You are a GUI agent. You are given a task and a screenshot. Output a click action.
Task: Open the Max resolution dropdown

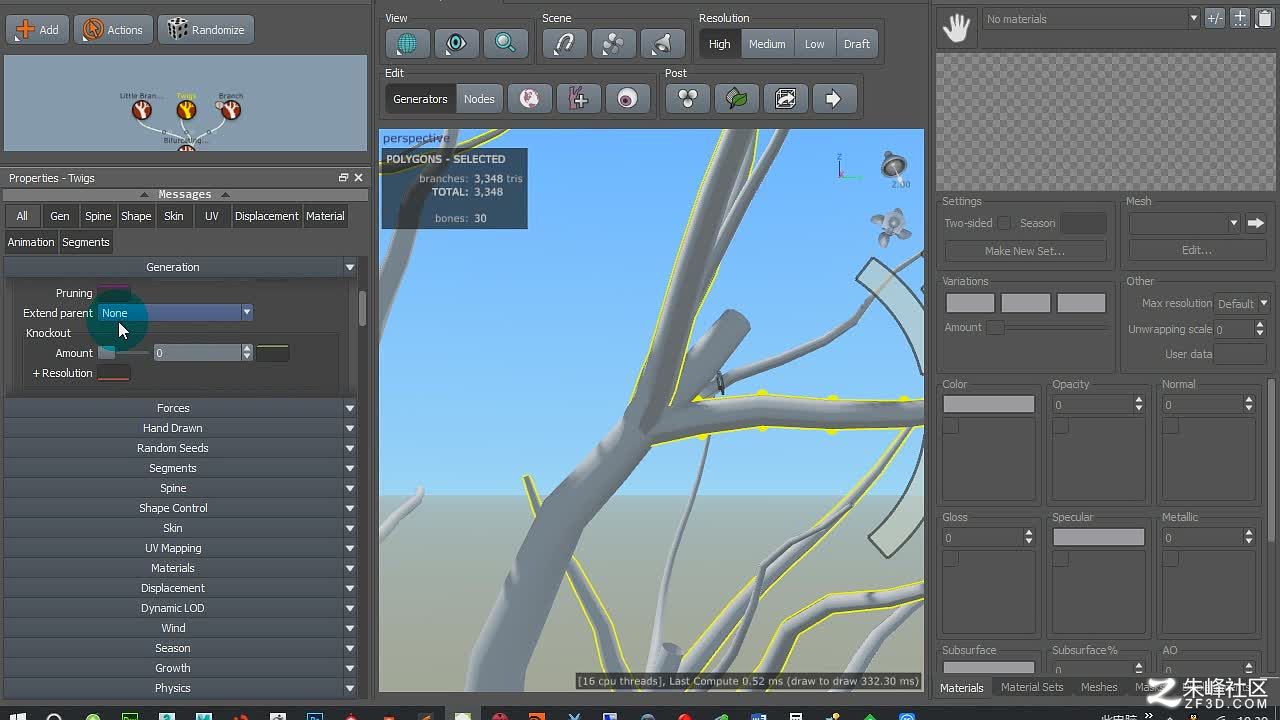[1242, 303]
